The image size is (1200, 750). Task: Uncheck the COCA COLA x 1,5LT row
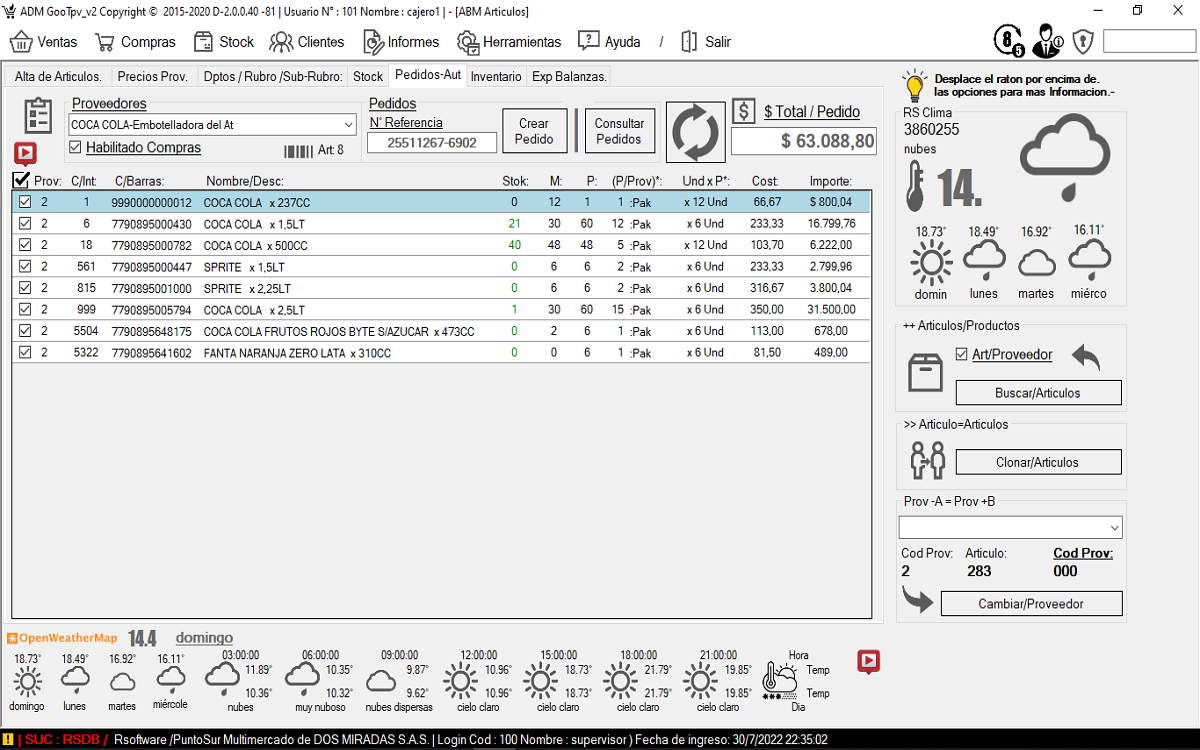coord(26,224)
